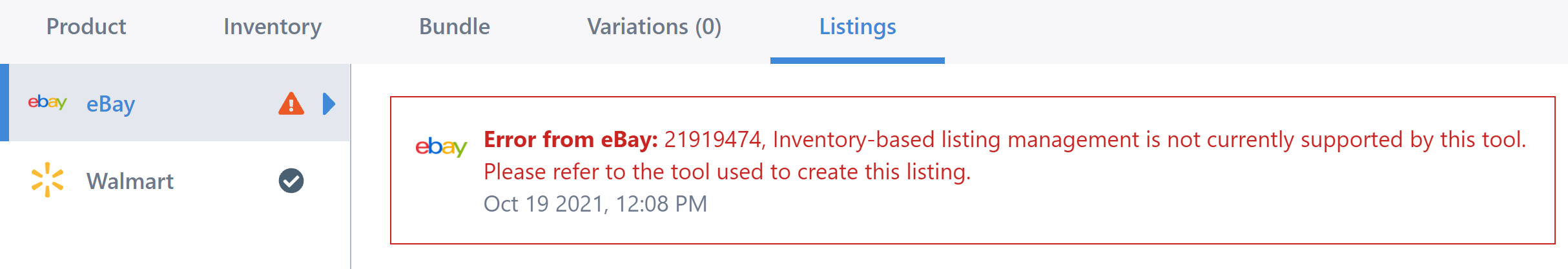The height and width of the screenshot is (269, 1568).
Task: Click the eBay logo in the sidebar
Action: coord(47,102)
